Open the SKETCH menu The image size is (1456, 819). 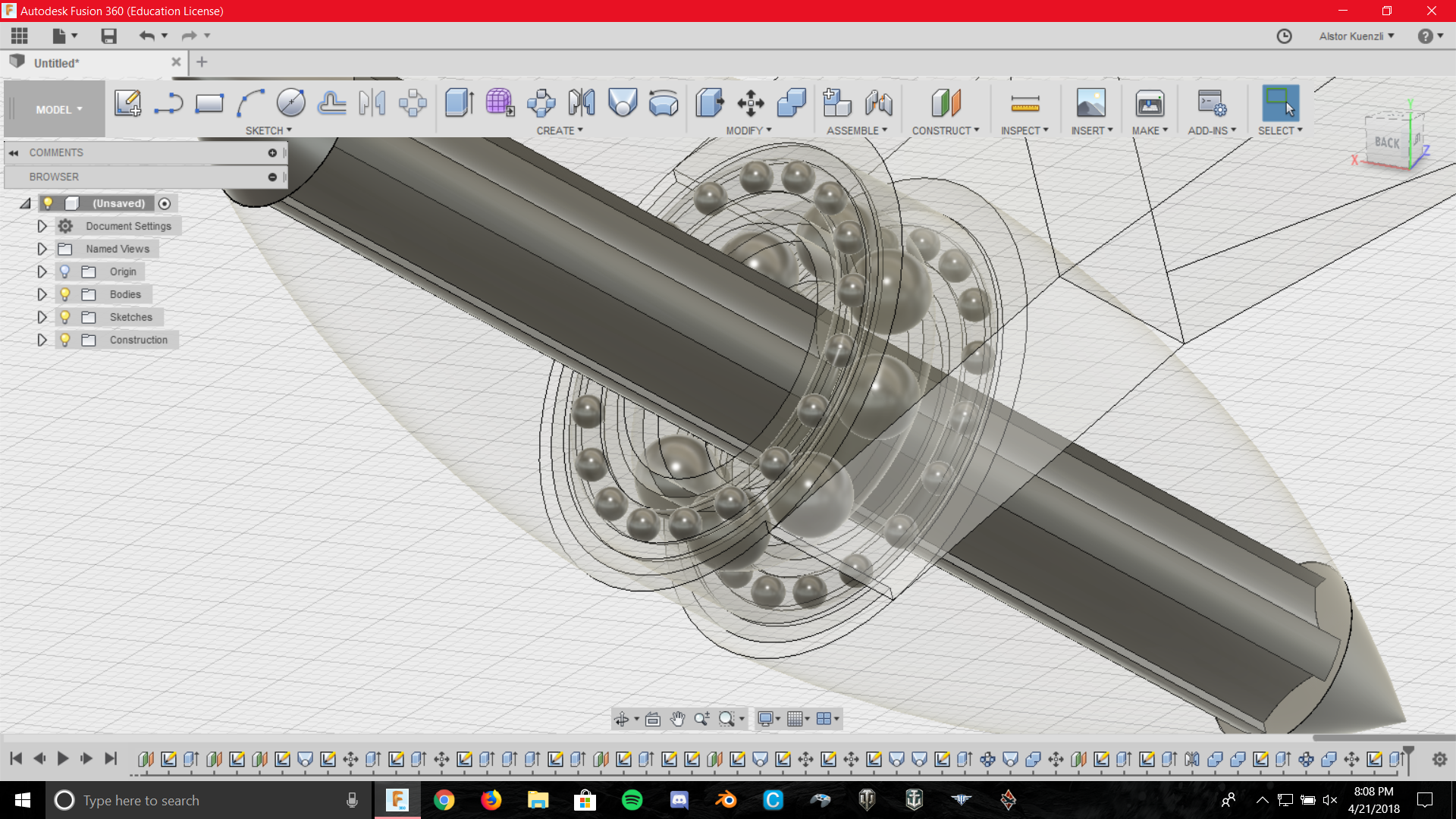pyautogui.click(x=268, y=130)
